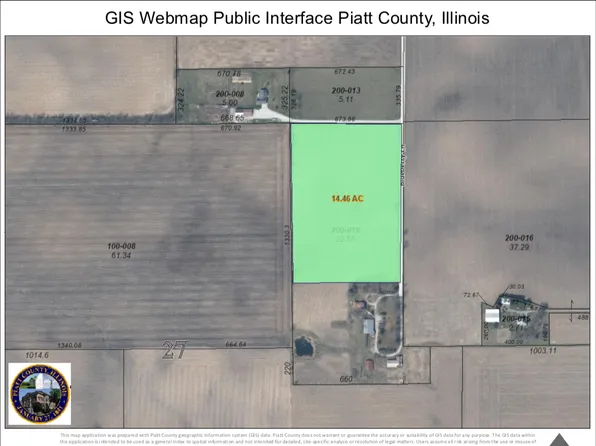Click the 30.03 dimension label
Screen dimensions: 596x446
pos(517,287)
